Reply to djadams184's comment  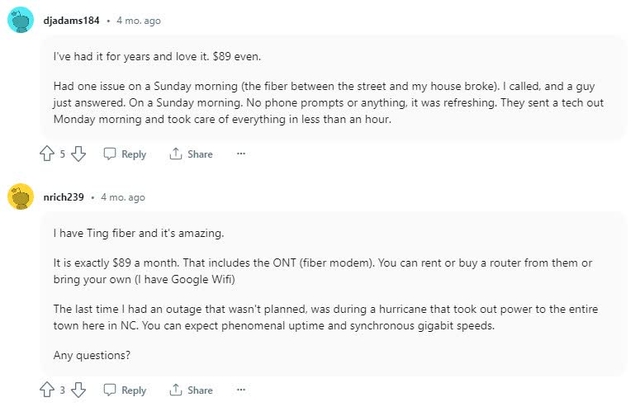click(x=125, y=154)
